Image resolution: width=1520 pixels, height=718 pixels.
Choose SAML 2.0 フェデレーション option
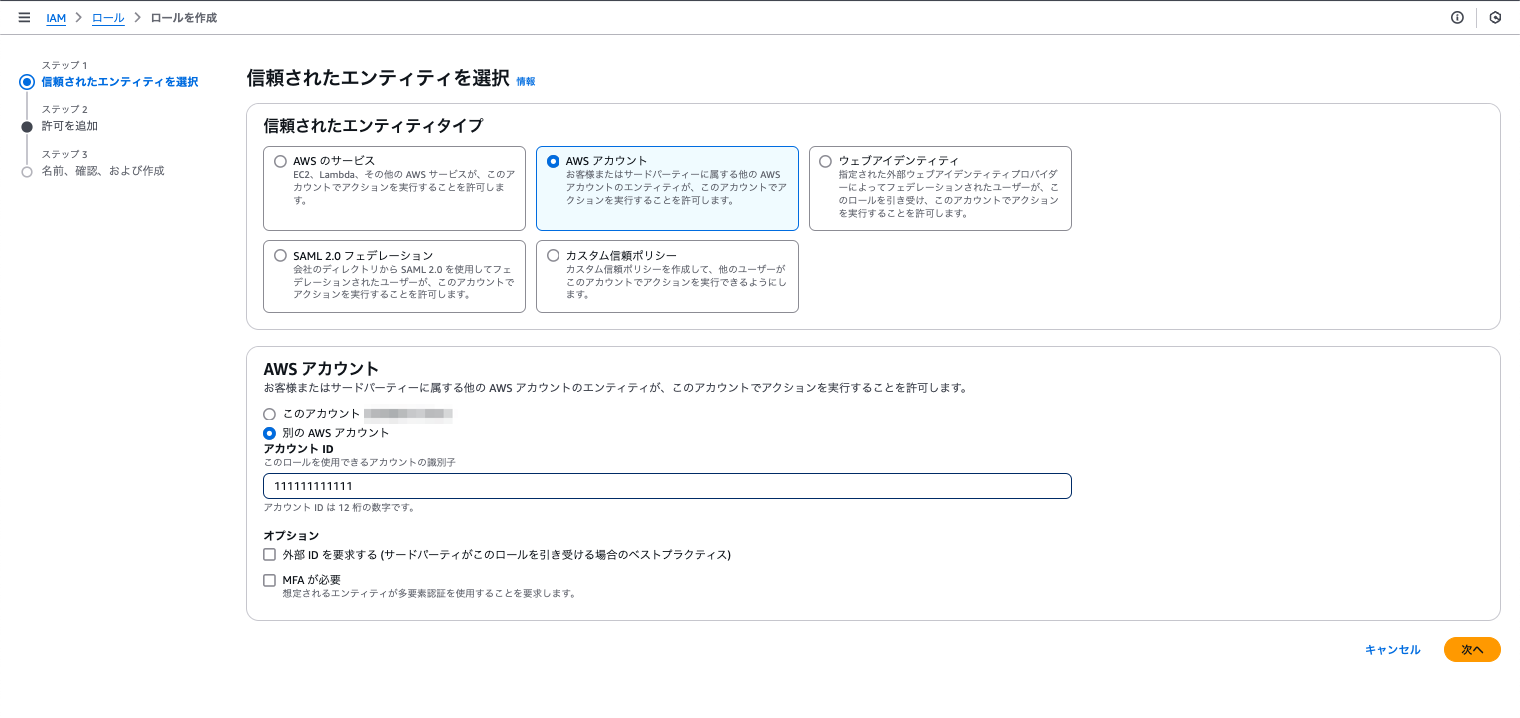(281, 254)
